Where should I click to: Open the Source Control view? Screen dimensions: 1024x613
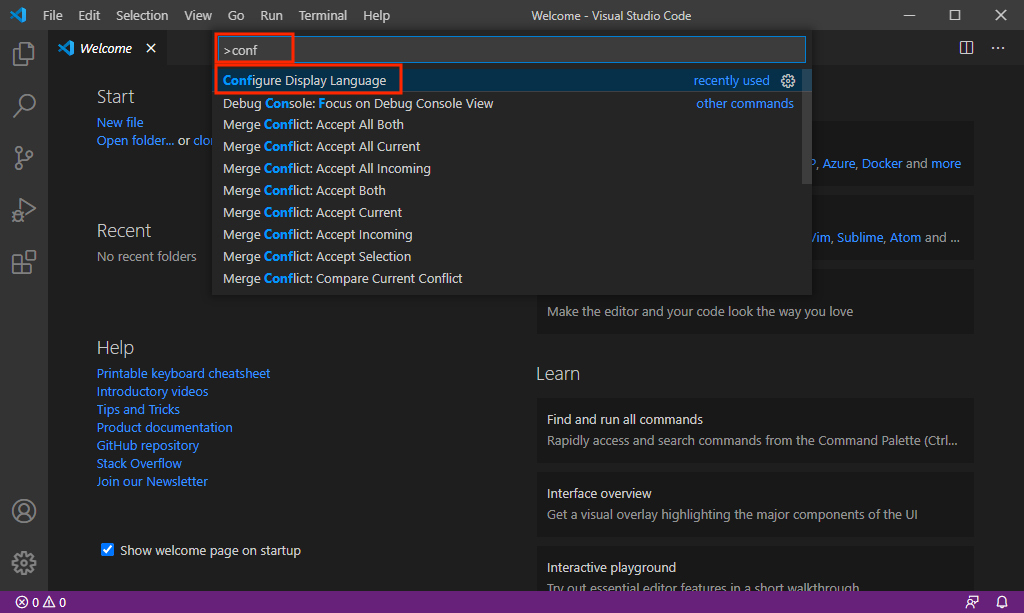(x=24, y=157)
